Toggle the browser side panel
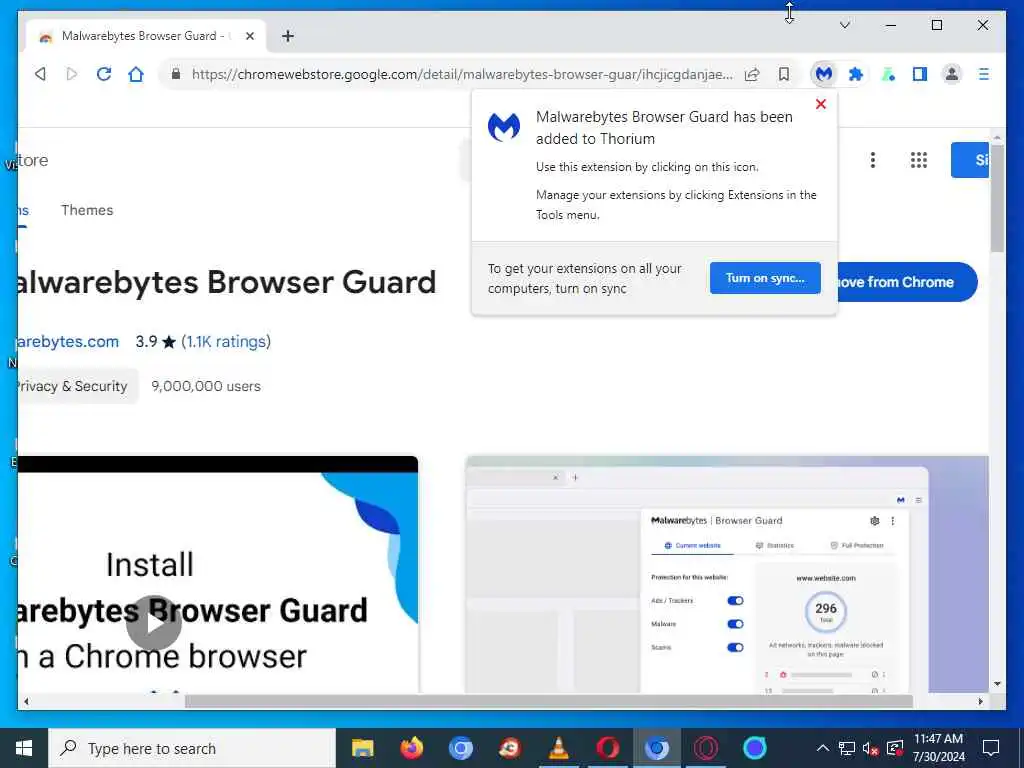This screenshot has height=768, width=1024. point(920,74)
